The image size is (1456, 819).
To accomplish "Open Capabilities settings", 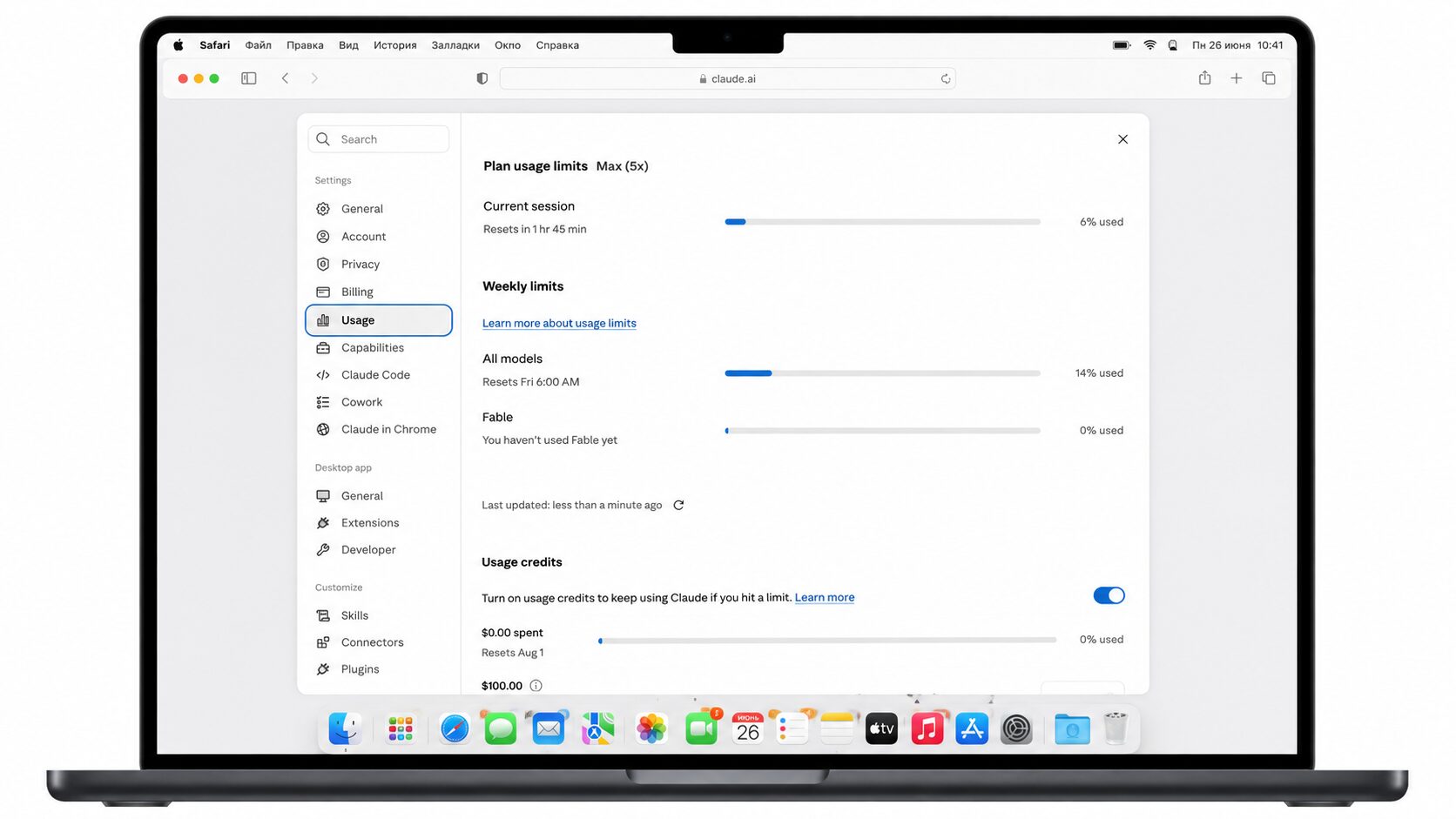I will coord(379,348).
